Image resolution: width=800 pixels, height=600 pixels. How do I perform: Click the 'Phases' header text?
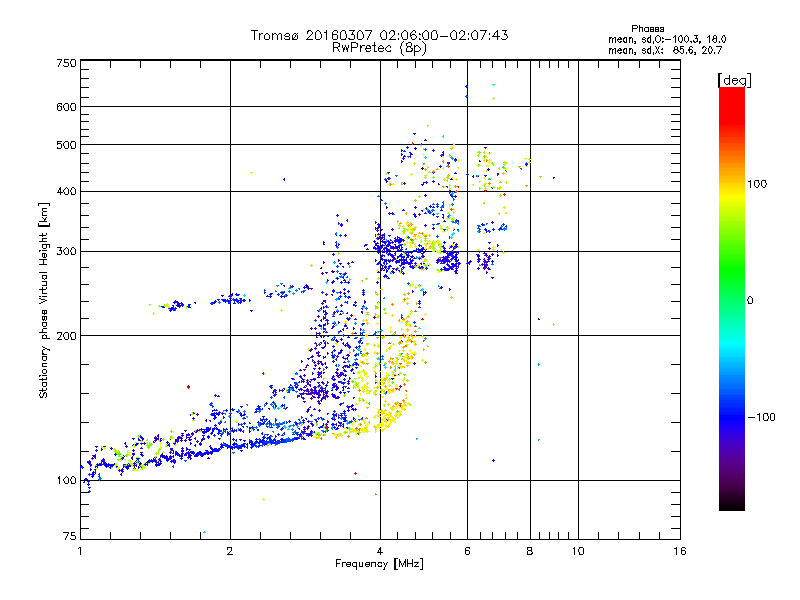click(x=647, y=29)
